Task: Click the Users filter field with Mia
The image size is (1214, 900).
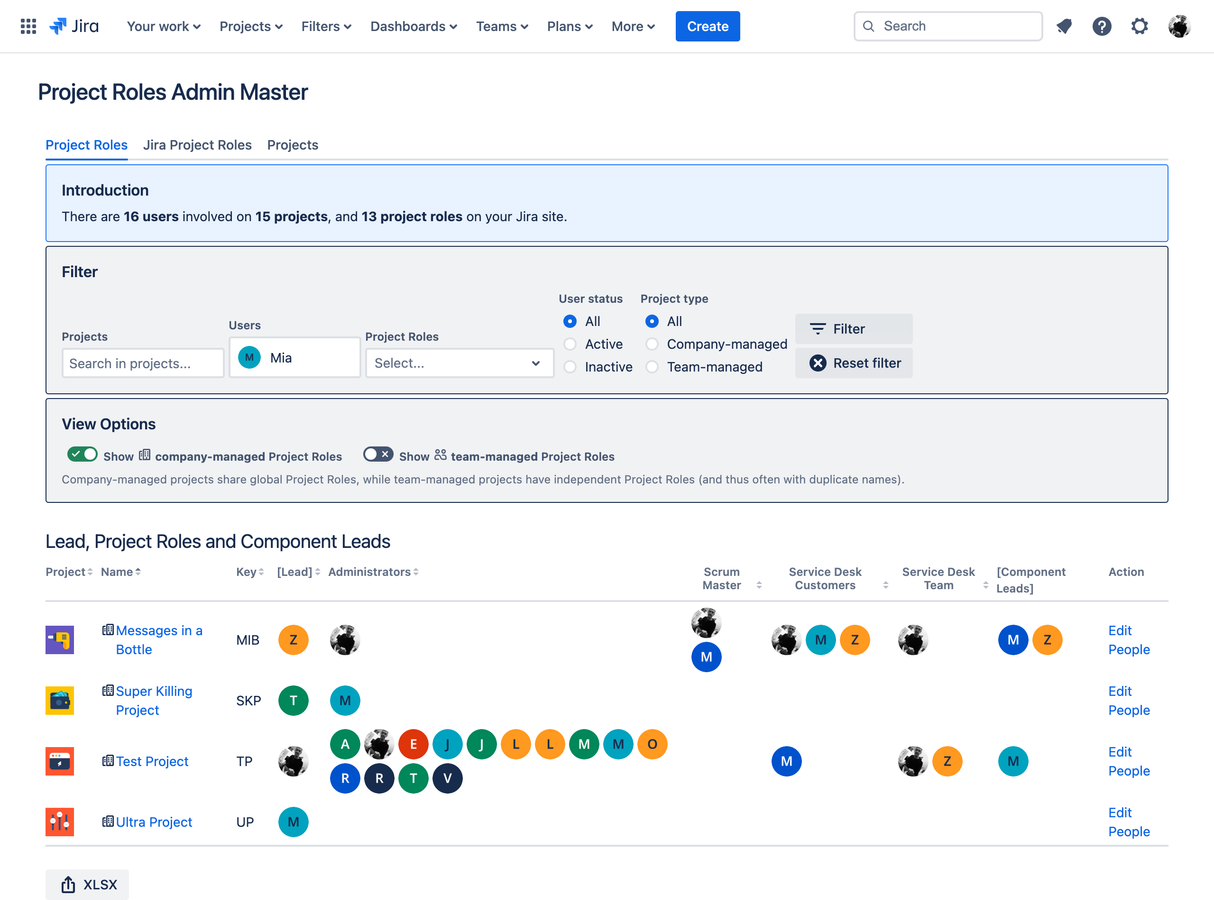Action: click(x=295, y=357)
